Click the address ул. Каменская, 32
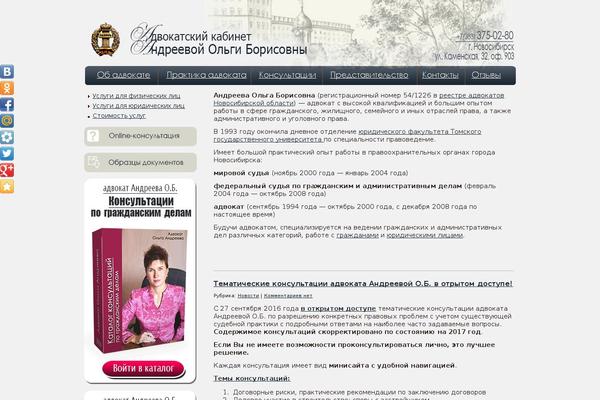 pyautogui.click(x=474, y=56)
